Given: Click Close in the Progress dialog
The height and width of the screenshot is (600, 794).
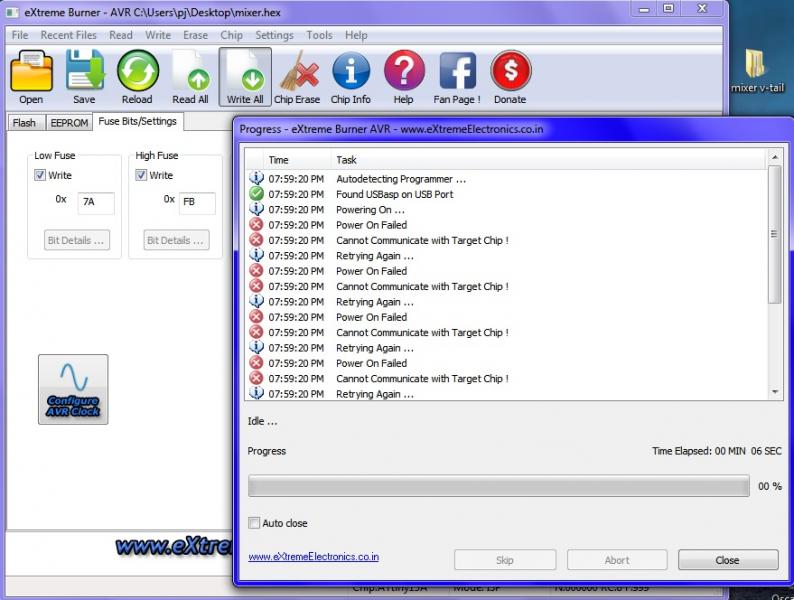Looking at the screenshot, I should click(x=727, y=560).
